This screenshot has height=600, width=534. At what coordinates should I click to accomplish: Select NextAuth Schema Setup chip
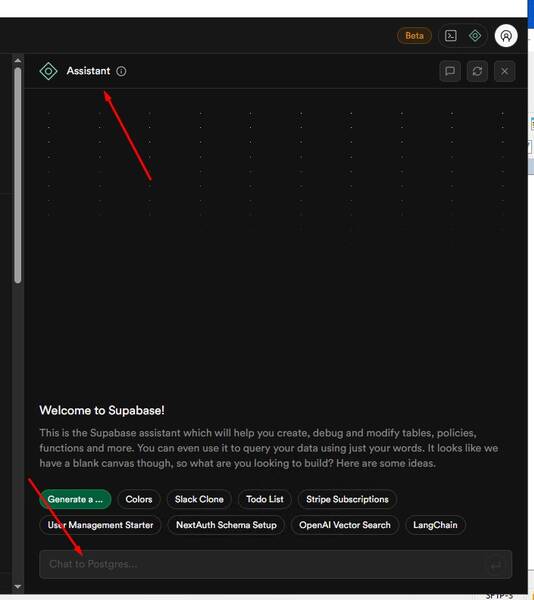point(226,525)
